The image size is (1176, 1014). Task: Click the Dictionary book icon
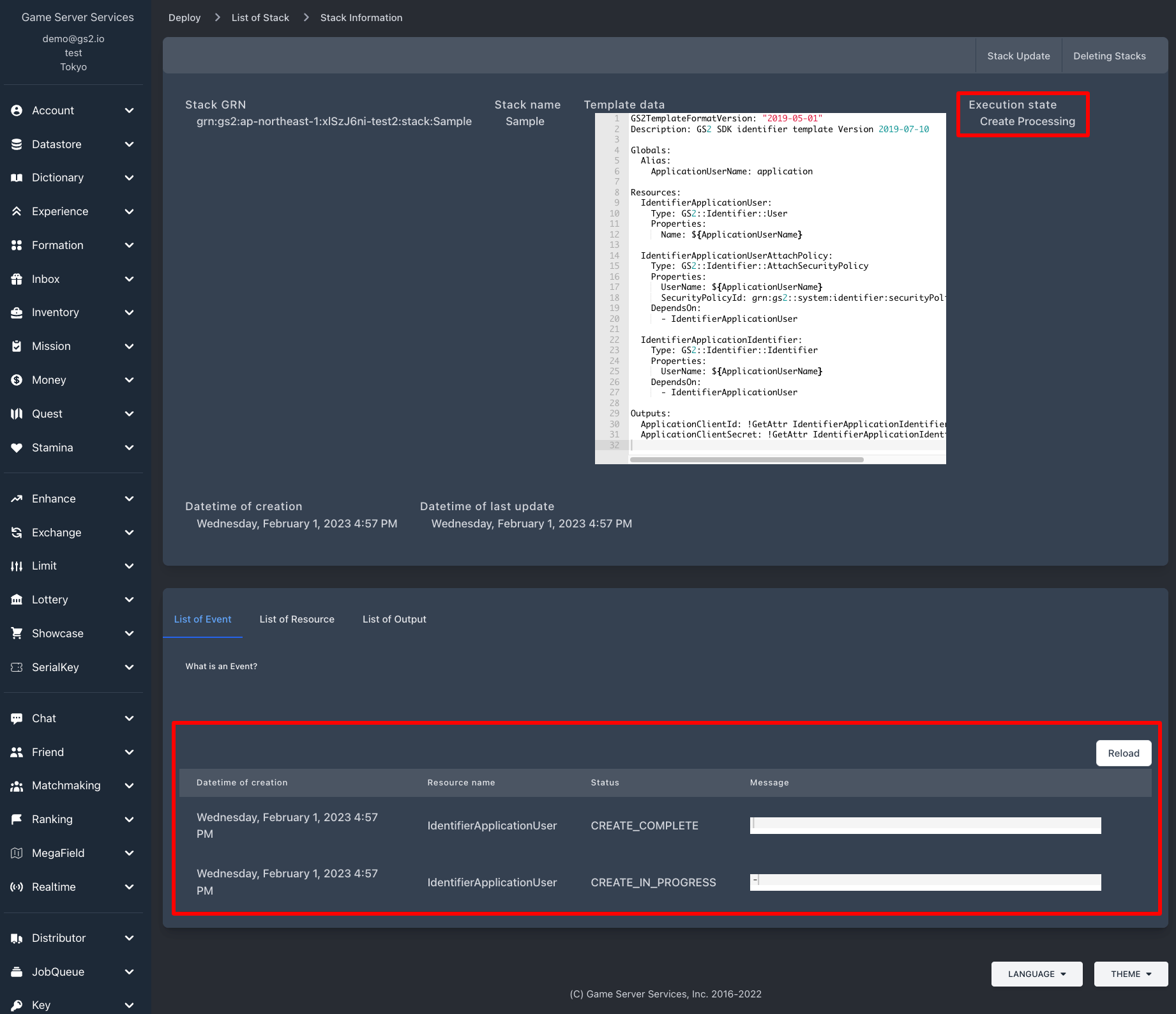[17, 178]
